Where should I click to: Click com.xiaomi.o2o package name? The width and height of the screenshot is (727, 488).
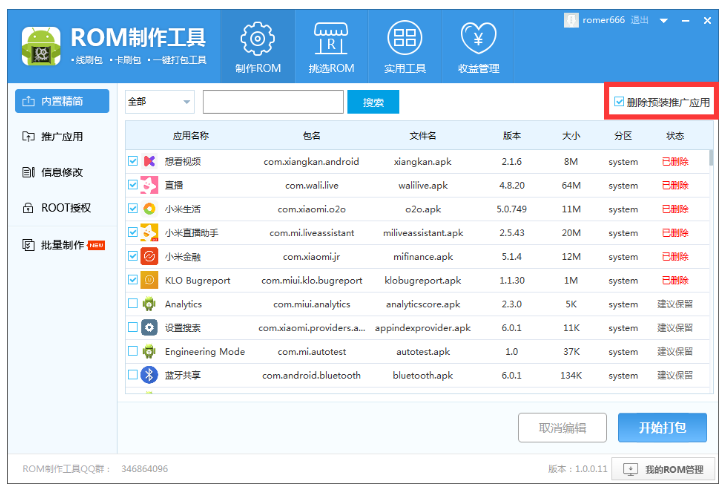312,209
